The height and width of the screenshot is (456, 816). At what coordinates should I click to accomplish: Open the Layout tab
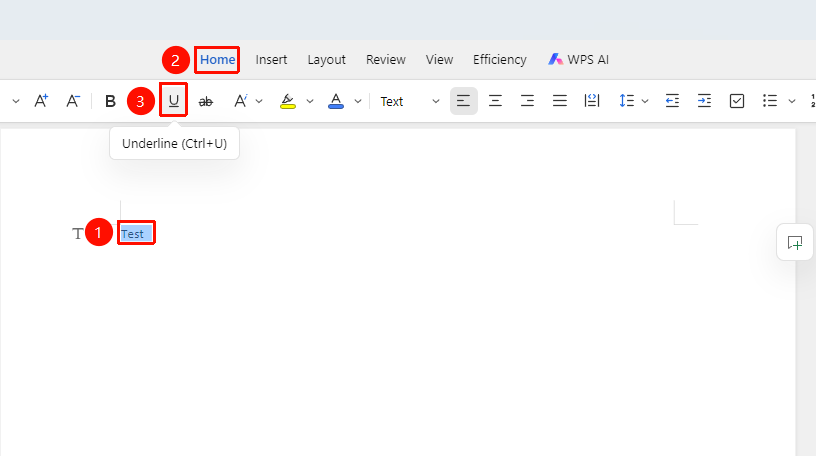[x=326, y=60]
